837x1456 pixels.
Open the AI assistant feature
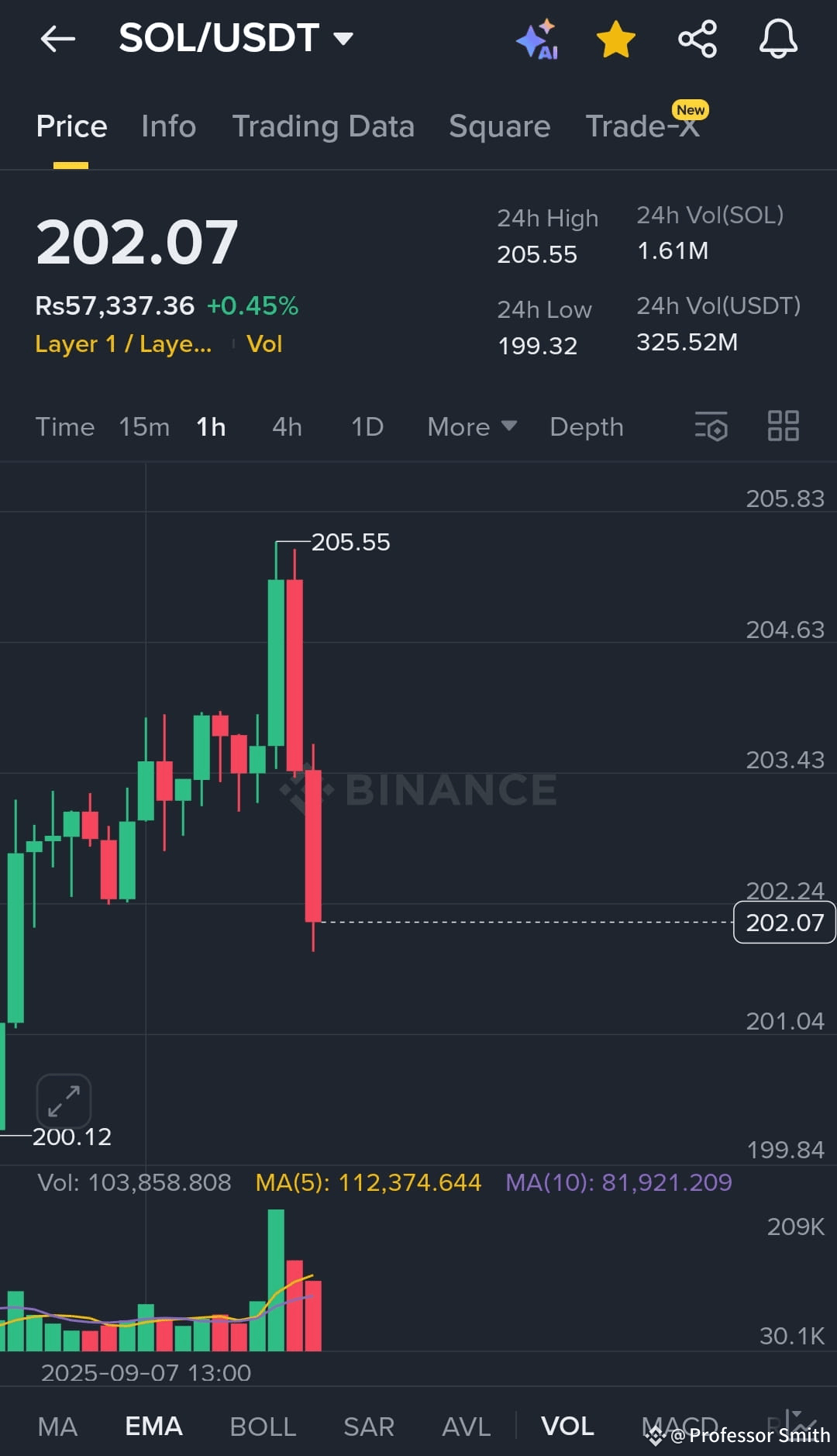coord(538,39)
